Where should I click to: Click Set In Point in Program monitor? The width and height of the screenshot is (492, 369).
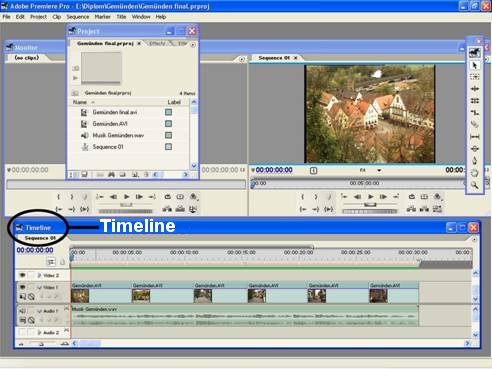(x=303, y=197)
